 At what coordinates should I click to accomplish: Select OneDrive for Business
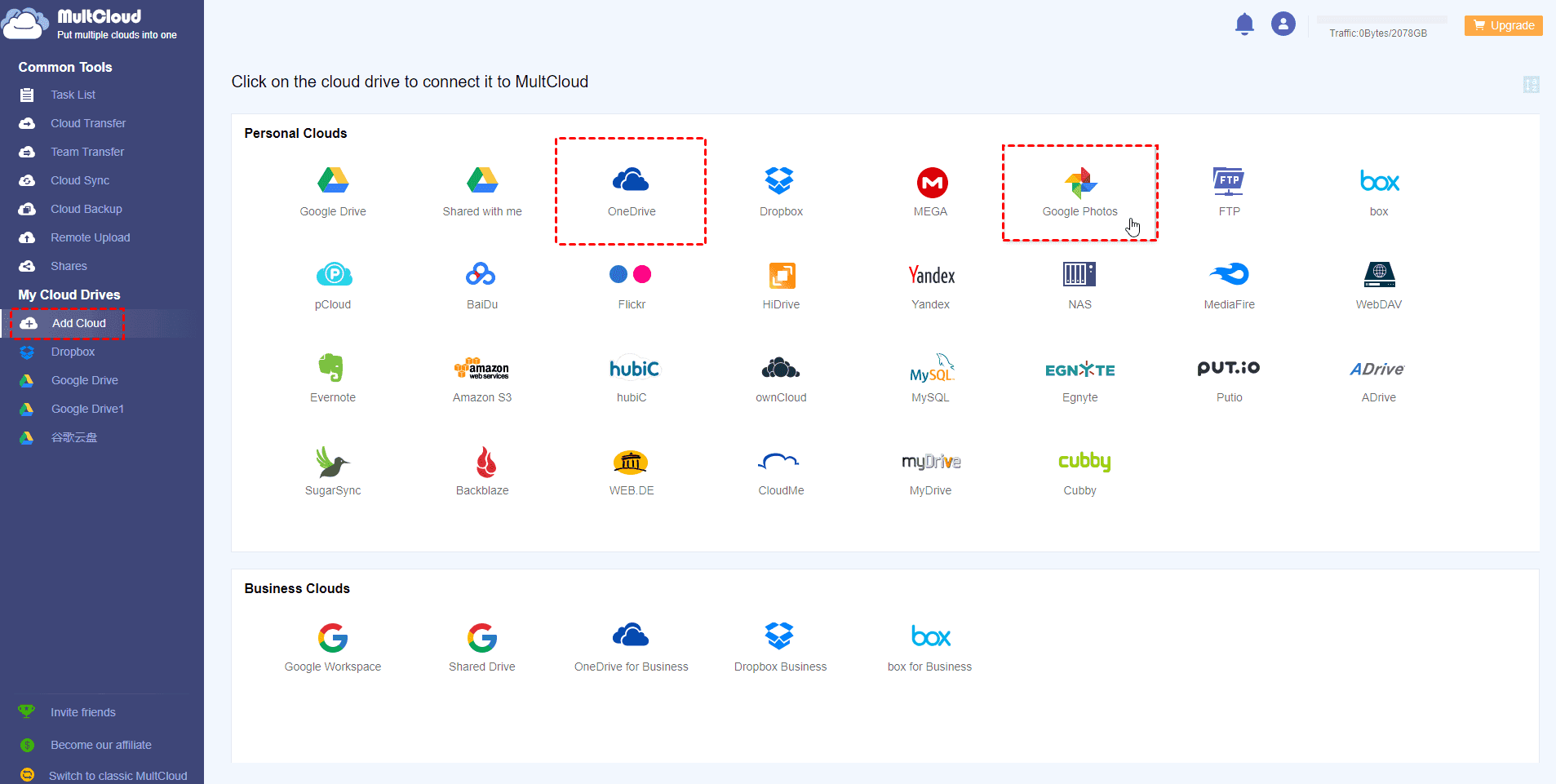pyautogui.click(x=632, y=648)
